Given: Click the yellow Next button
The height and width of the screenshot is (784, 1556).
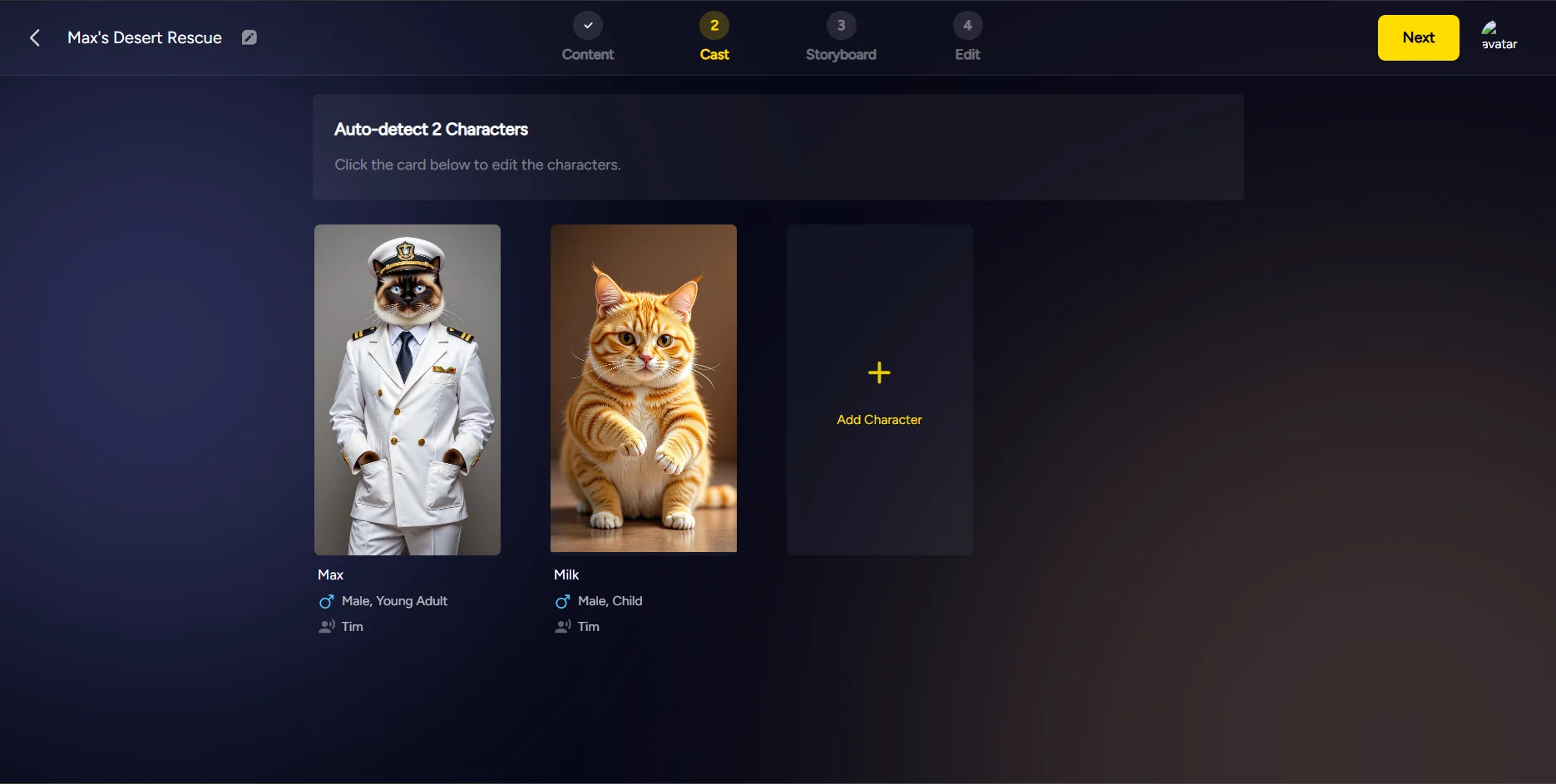Looking at the screenshot, I should pos(1418,37).
